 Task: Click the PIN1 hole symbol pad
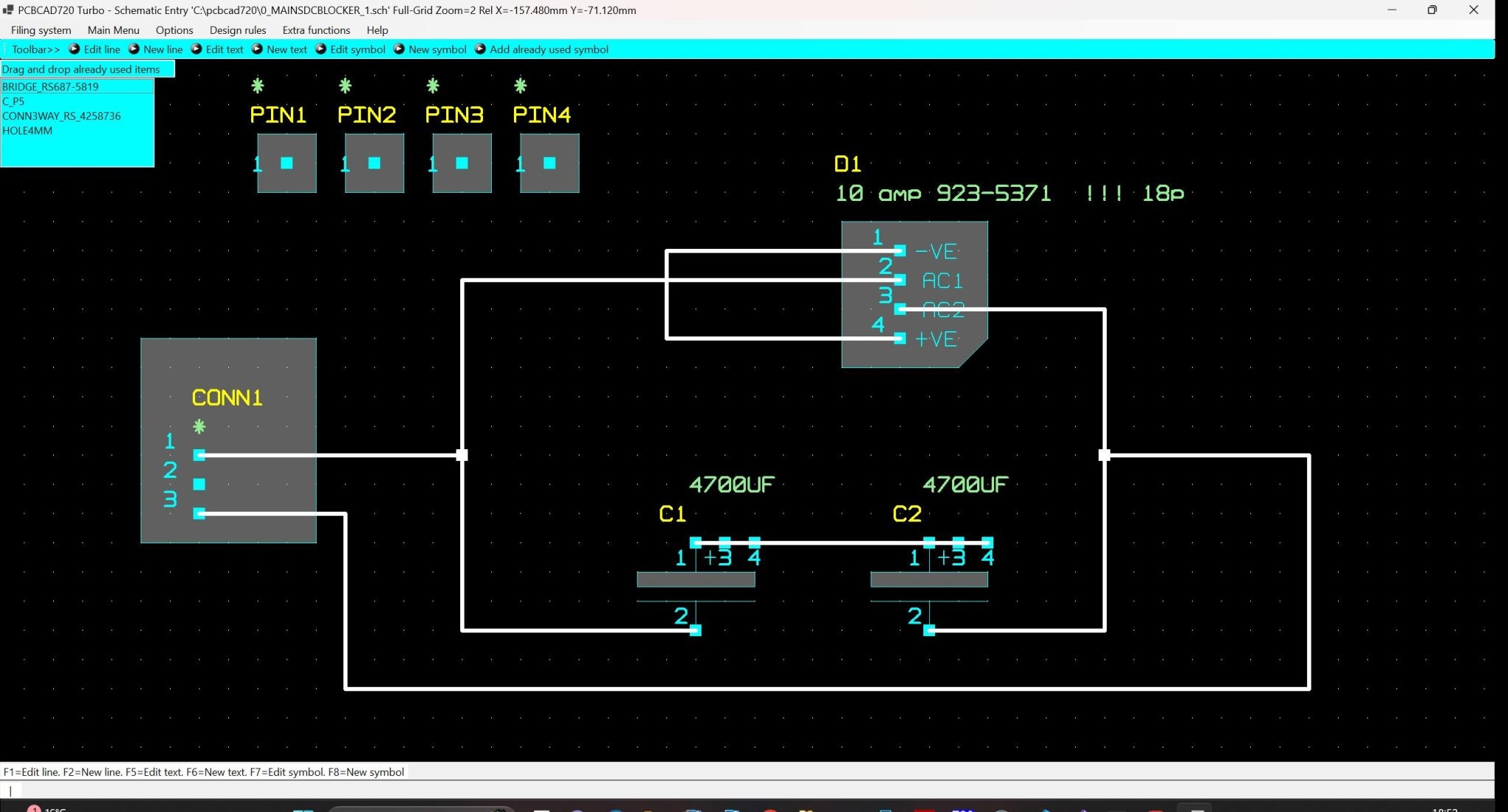pos(286,163)
